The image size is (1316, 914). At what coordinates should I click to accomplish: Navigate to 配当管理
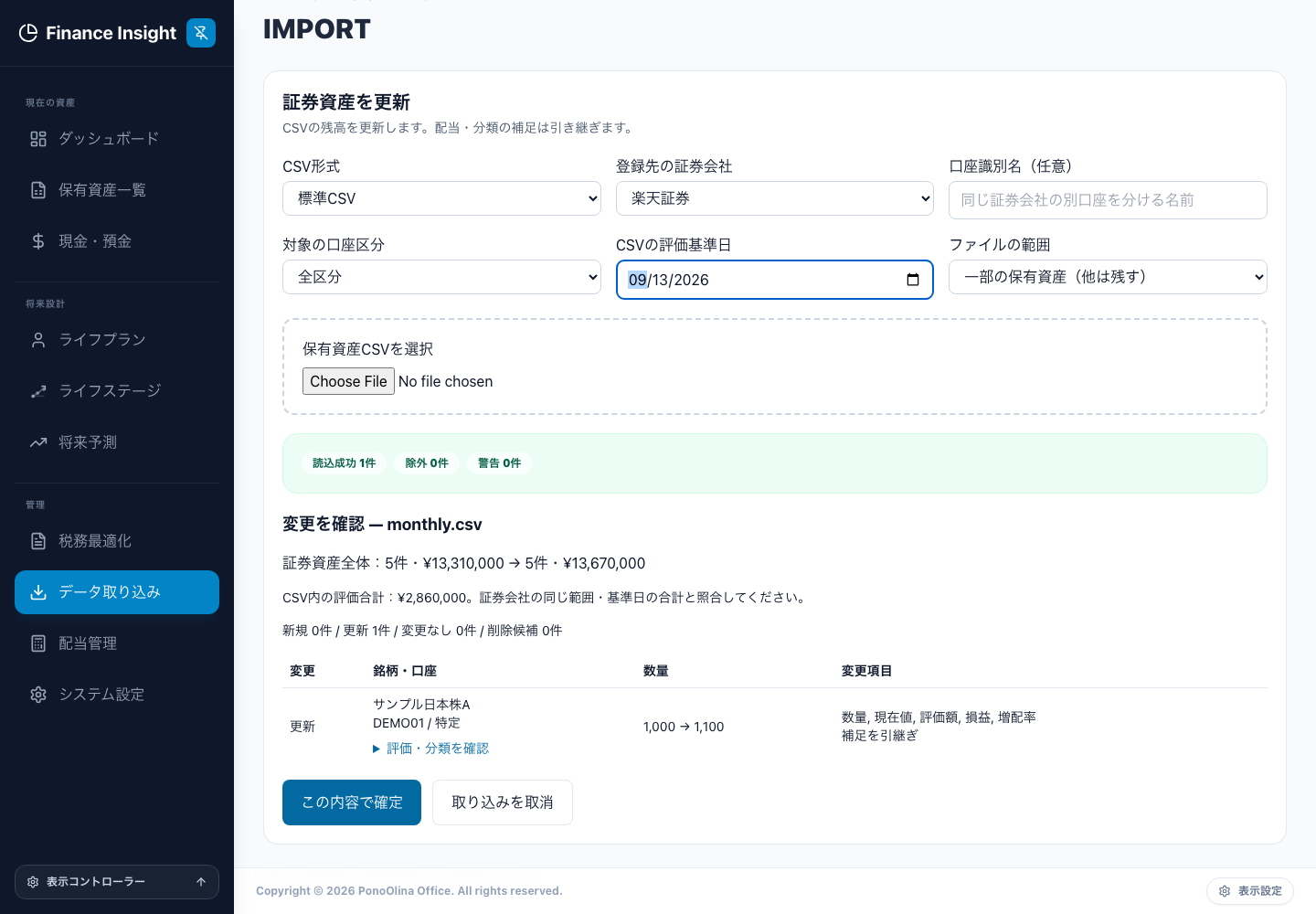(117, 643)
